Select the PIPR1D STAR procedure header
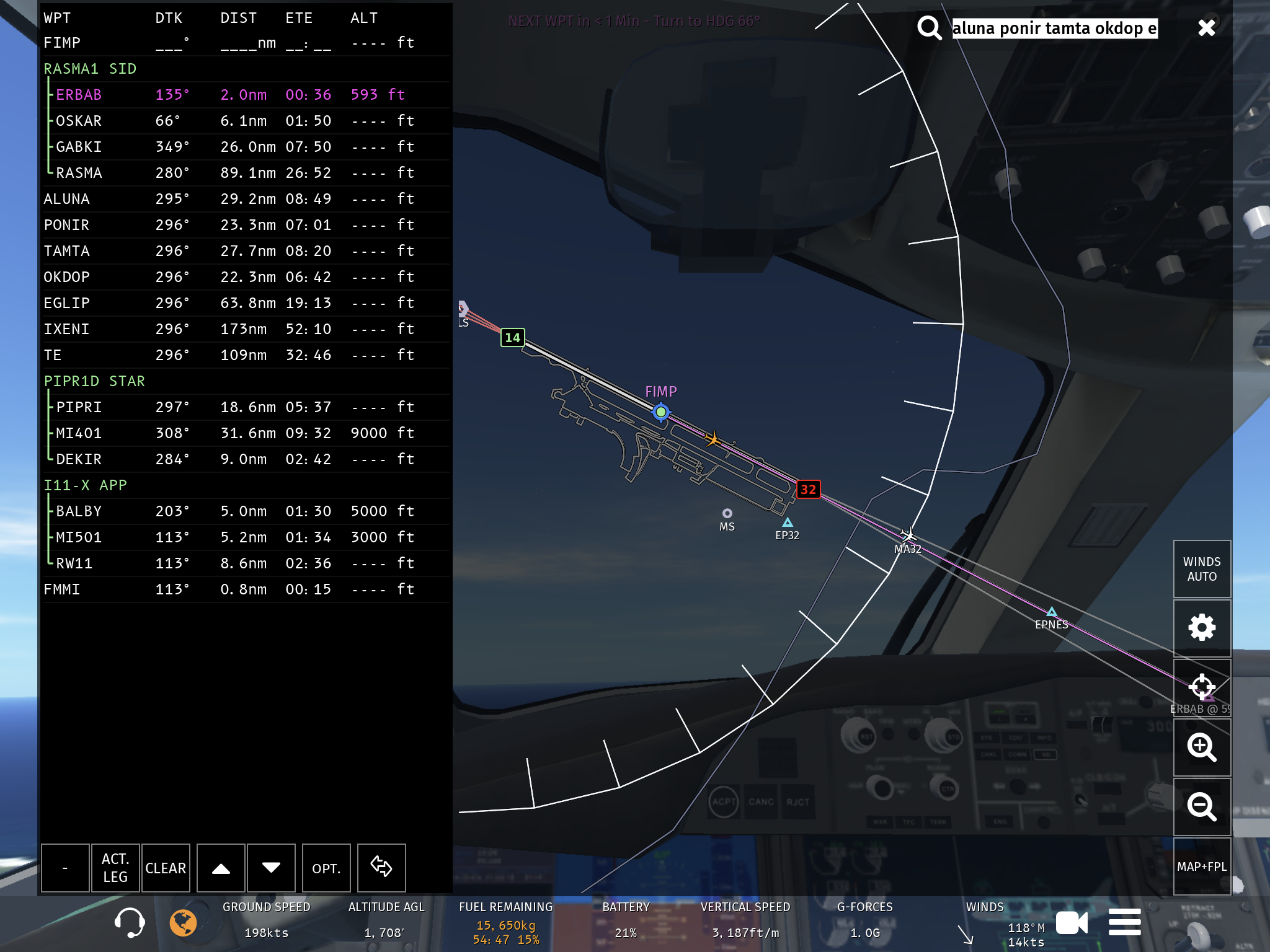This screenshot has width=1270, height=952. pos(94,381)
